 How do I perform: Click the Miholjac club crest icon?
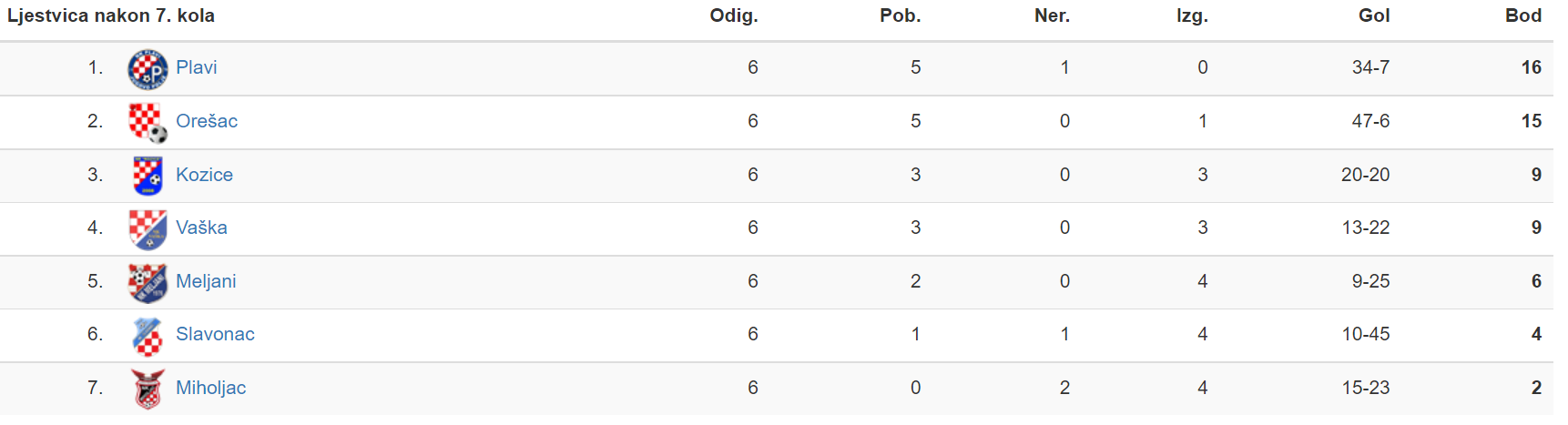click(x=148, y=389)
